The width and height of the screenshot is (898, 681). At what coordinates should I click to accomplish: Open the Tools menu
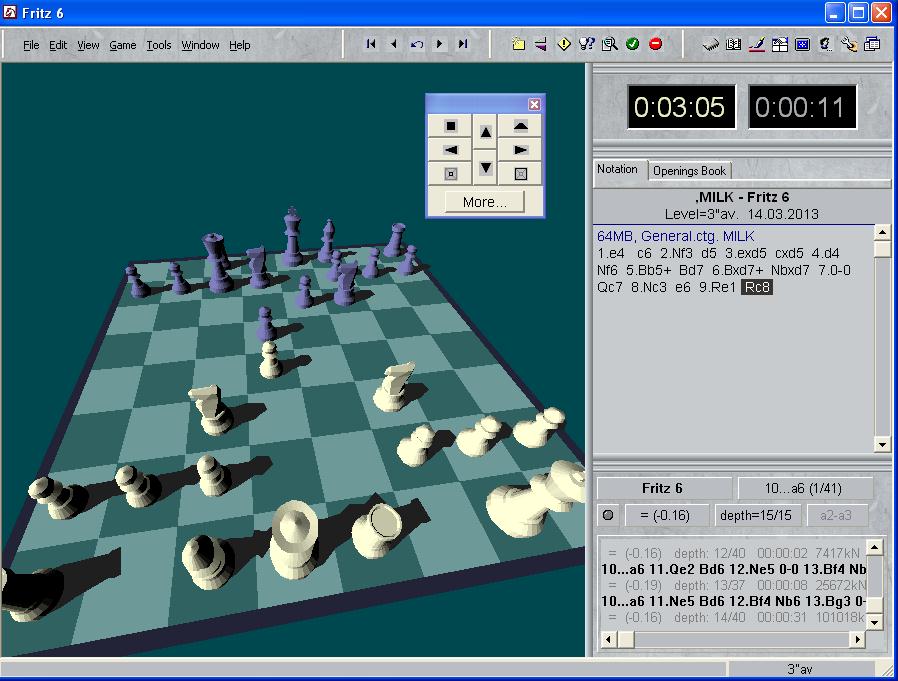pos(159,45)
